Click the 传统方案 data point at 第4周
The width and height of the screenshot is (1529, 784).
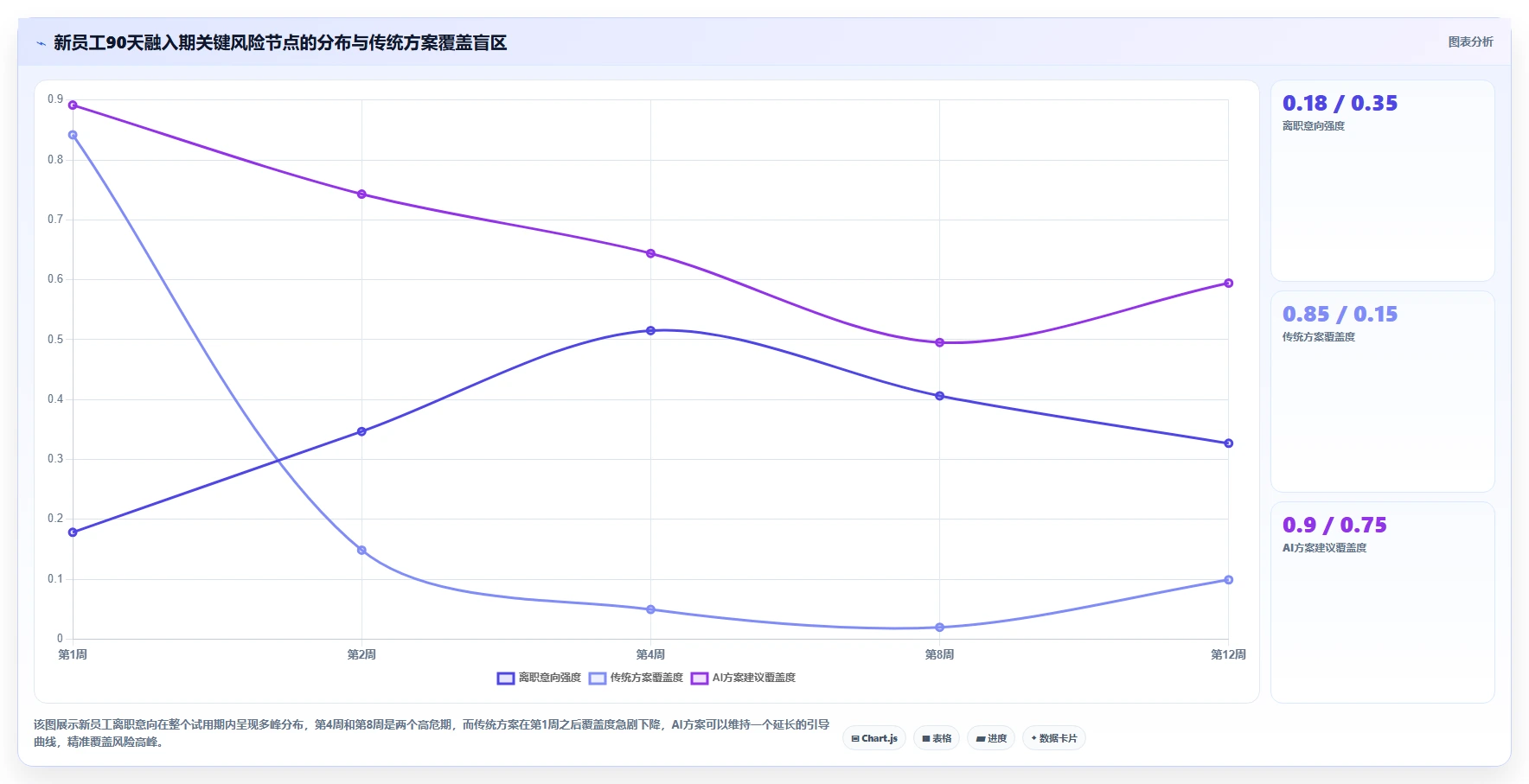point(650,609)
